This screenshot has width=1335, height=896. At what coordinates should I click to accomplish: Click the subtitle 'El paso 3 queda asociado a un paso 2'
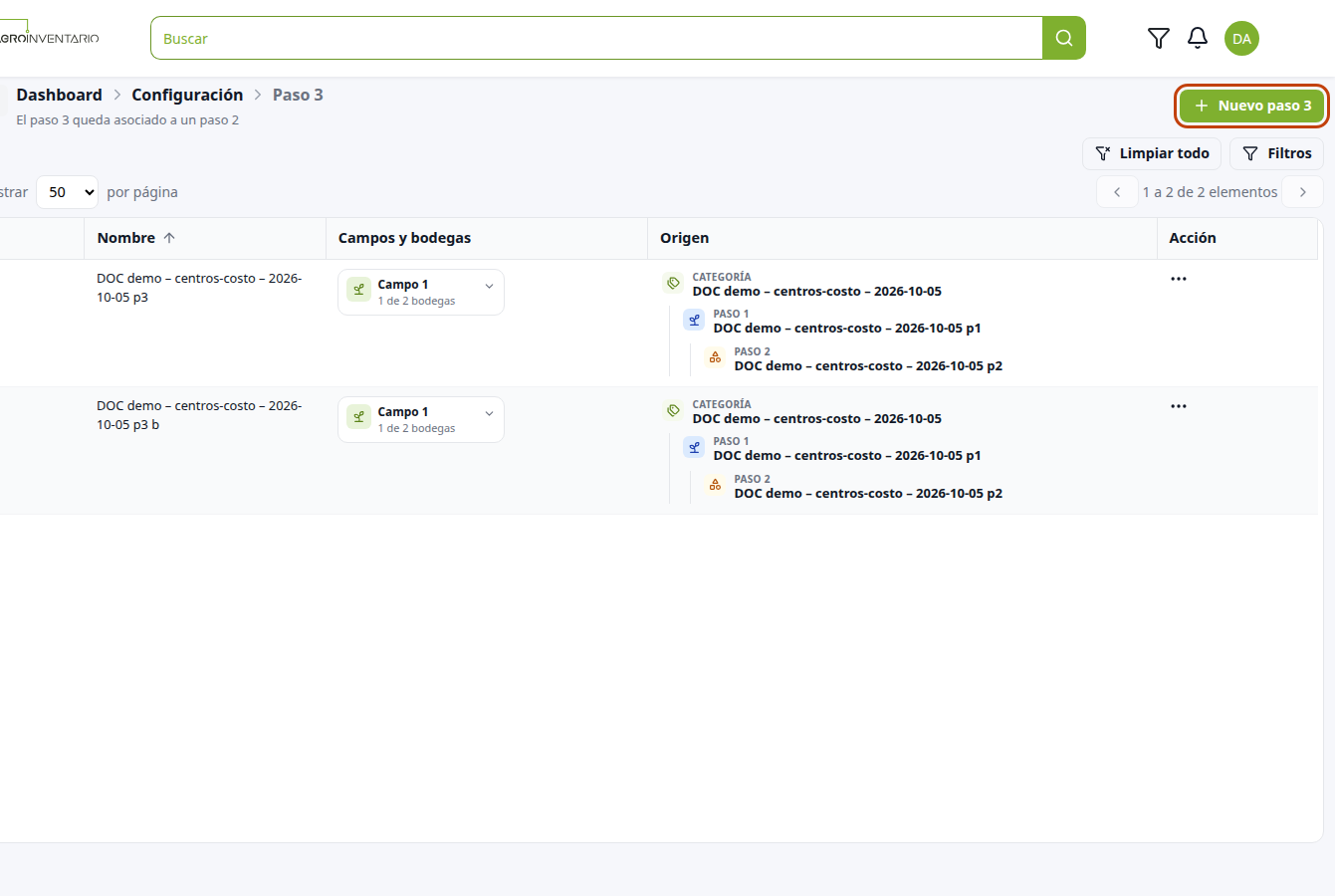pyautogui.click(x=127, y=120)
